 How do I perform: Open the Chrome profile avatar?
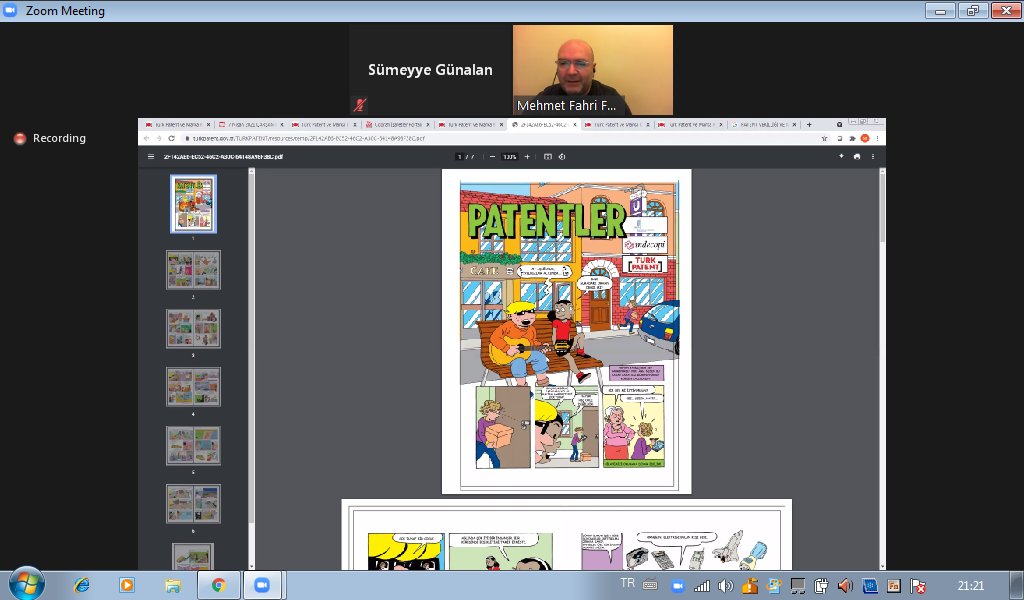click(865, 138)
